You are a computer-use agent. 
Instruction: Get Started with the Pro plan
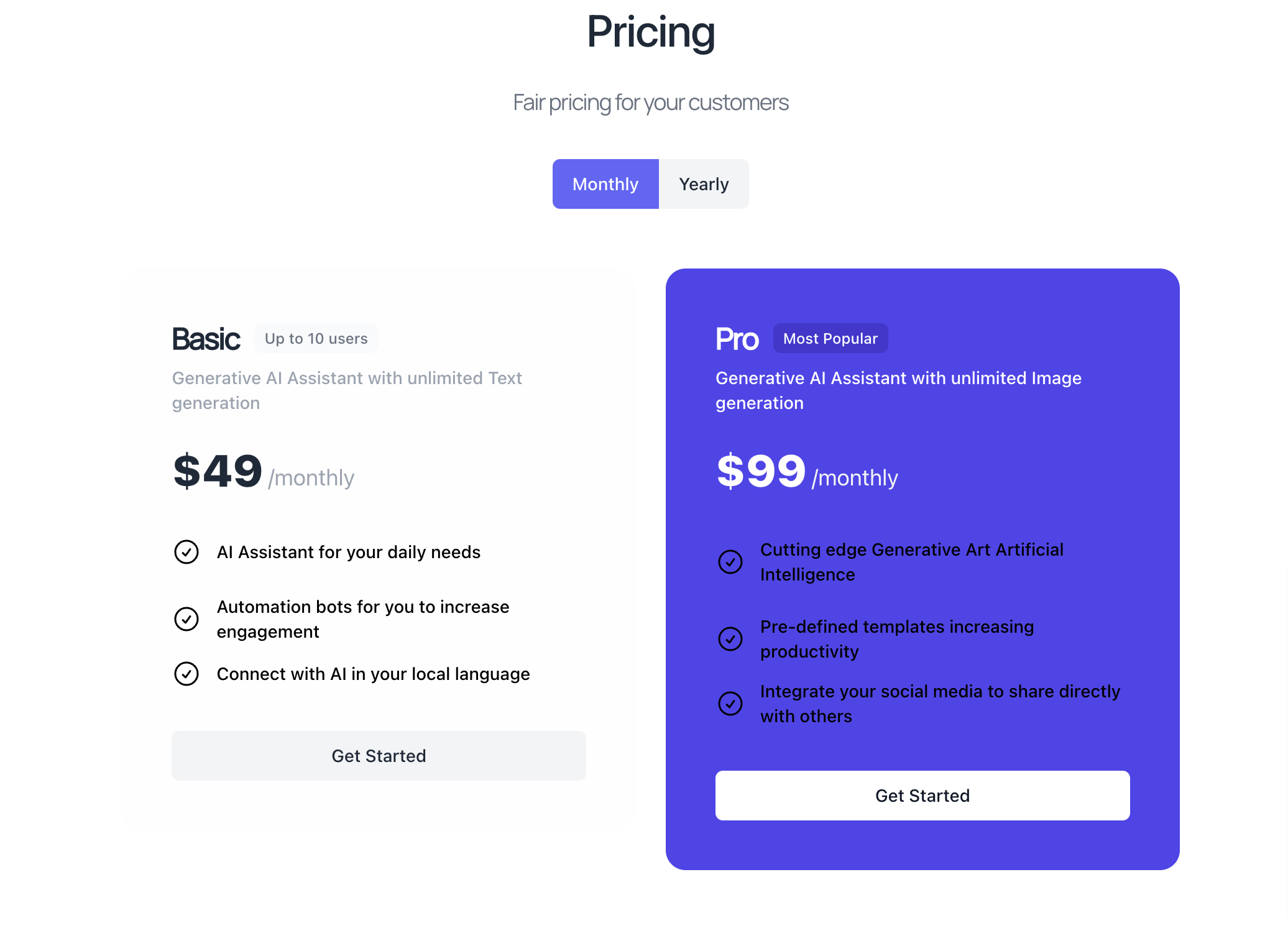[922, 796]
